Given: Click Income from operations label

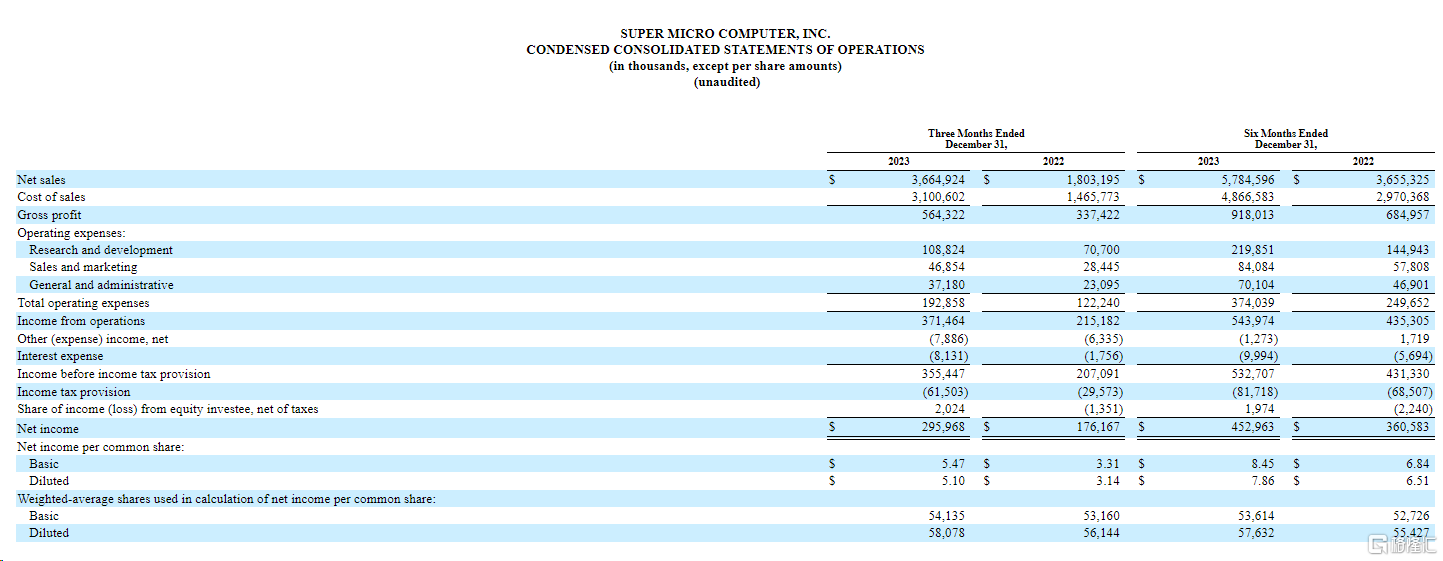Looking at the screenshot, I should (81, 321).
